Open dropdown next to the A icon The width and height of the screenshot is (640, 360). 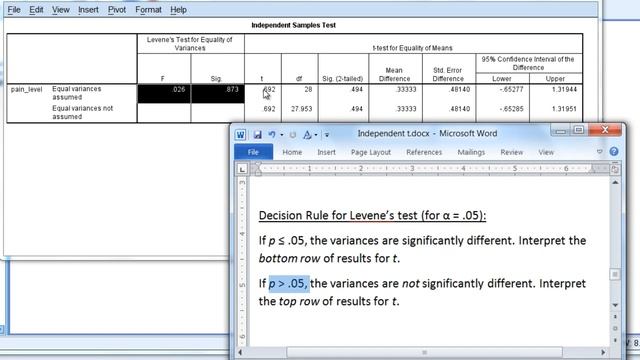tap(316, 135)
